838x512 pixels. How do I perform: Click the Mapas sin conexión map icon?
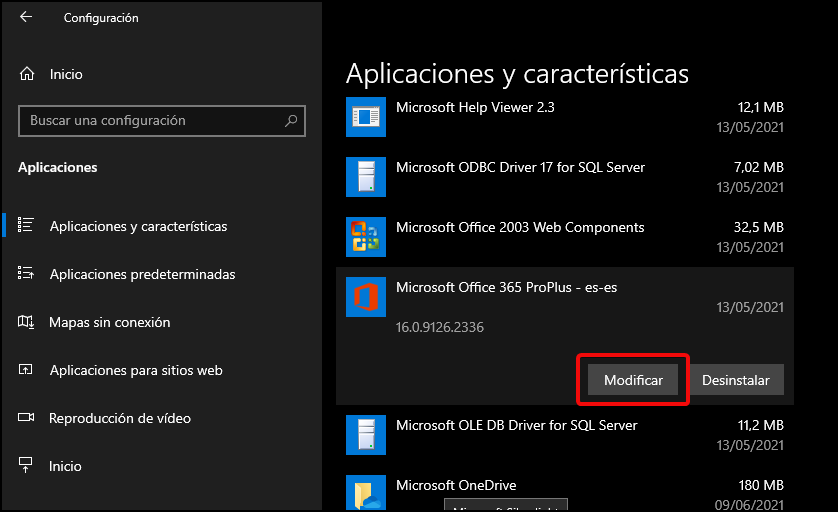pyautogui.click(x=26, y=322)
